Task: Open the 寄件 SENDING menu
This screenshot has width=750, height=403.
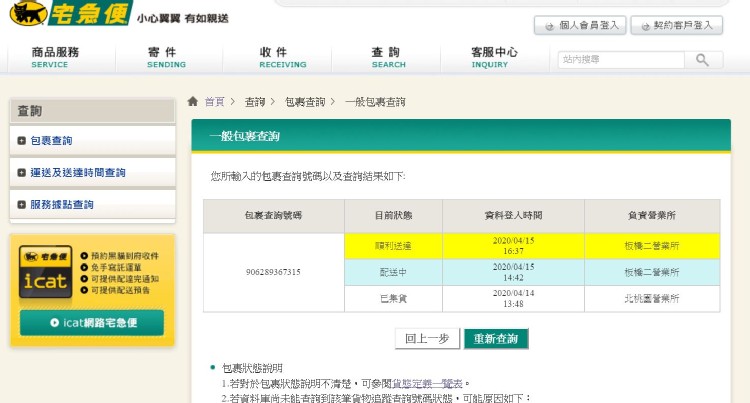Action: pos(166,57)
